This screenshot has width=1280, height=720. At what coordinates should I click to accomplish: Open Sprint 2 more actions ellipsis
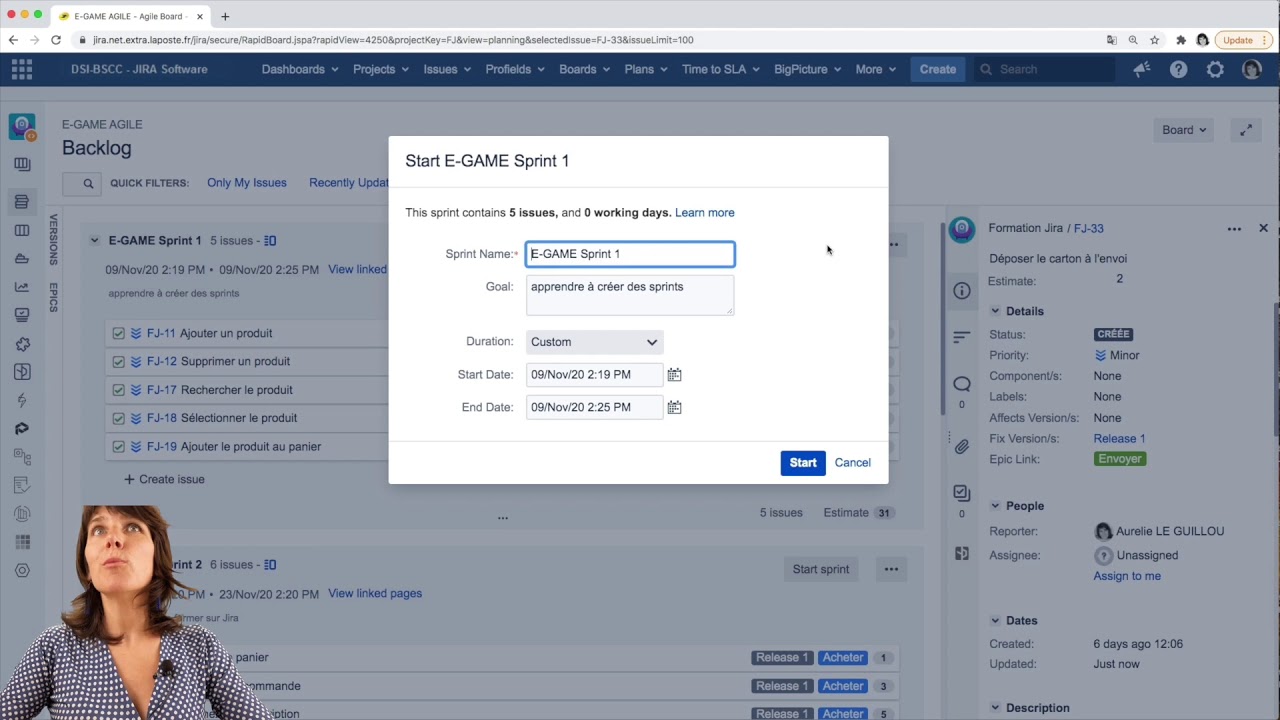point(891,569)
